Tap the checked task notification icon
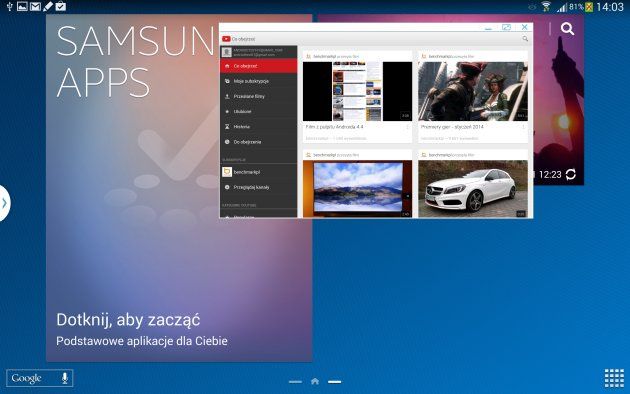The image size is (630, 394). click(61, 6)
